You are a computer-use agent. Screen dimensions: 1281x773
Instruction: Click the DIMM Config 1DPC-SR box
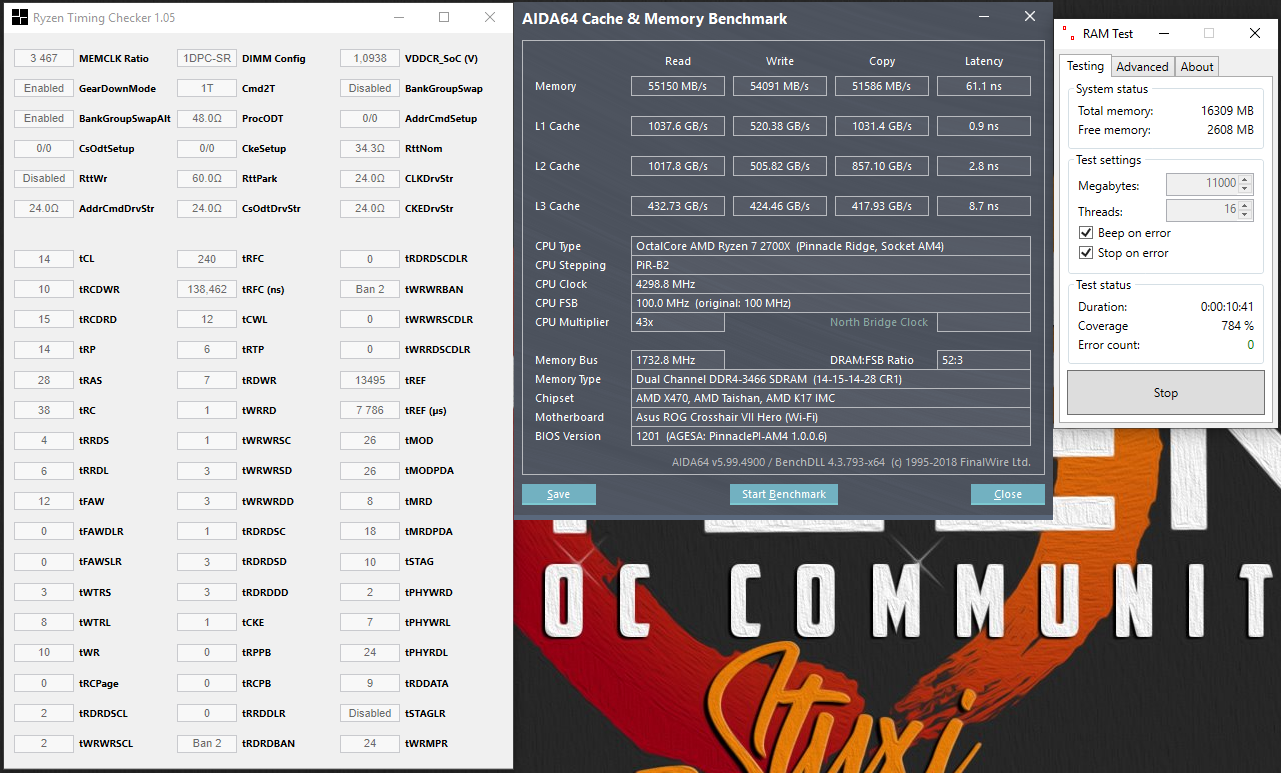point(207,58)
